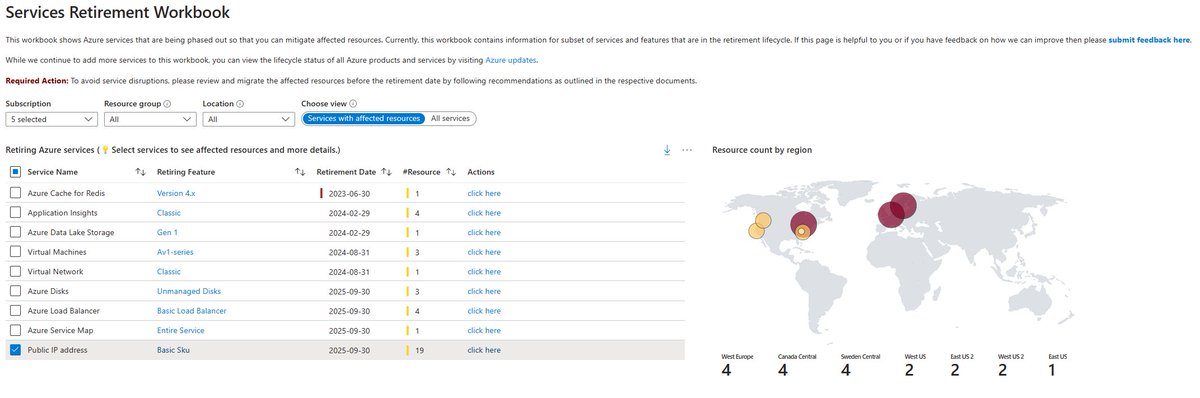Open Classic link for Application Insights
Screen dimensions: 1200x398
pos(169,213)
